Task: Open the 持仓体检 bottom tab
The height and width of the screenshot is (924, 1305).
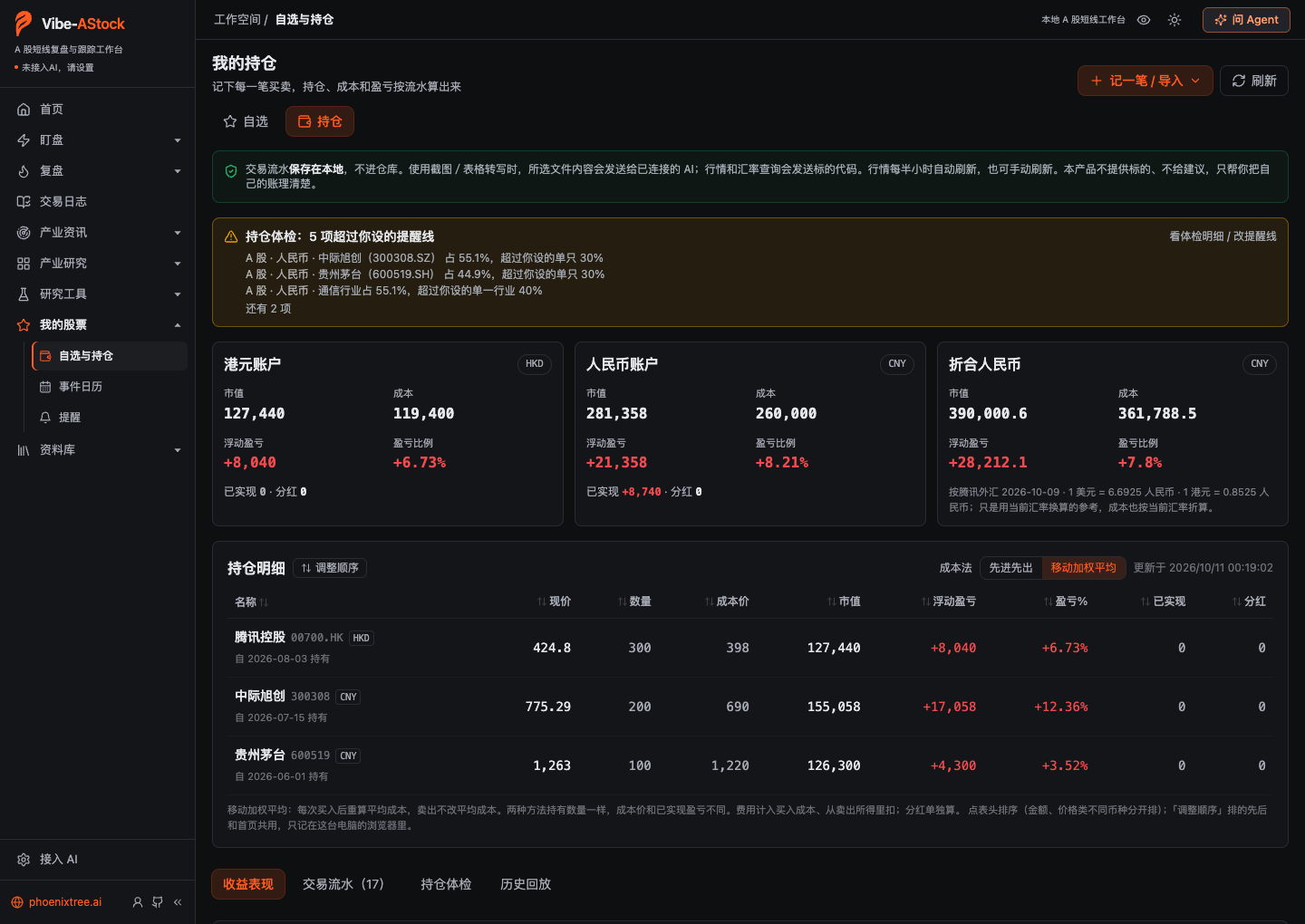Action: pos(446,884)
